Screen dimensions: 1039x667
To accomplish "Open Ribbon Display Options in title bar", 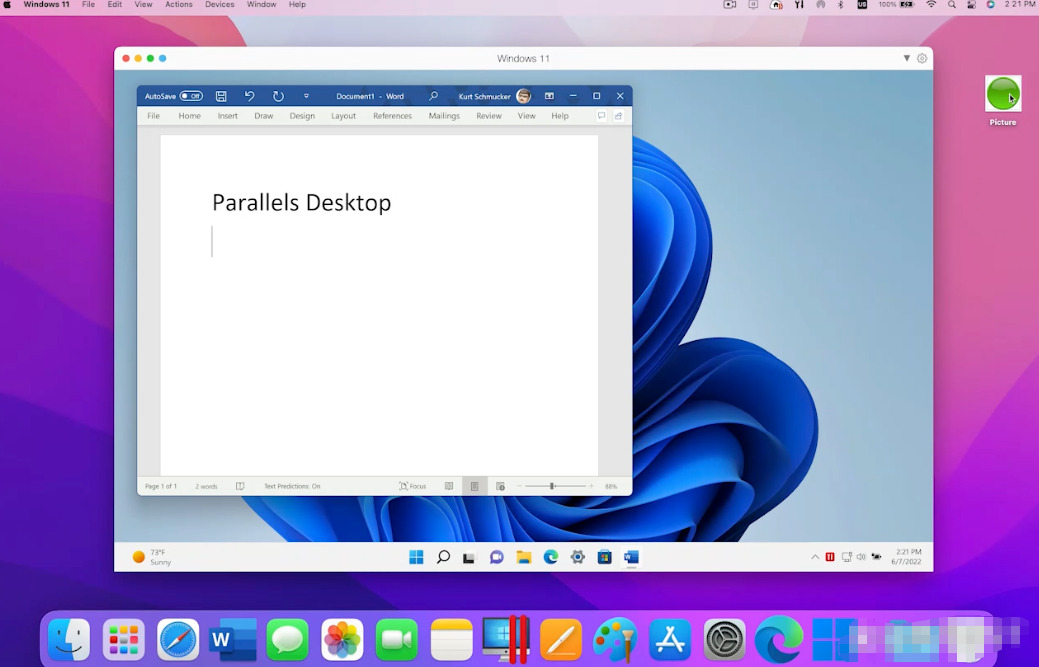I will click(549, 96).
